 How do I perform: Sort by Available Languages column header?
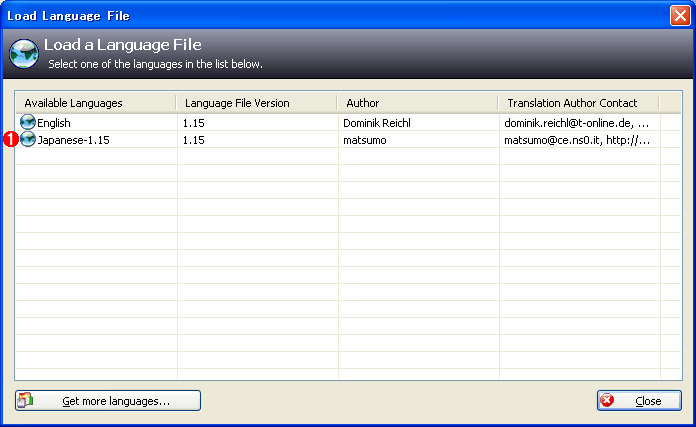click(x=96, y=103)
